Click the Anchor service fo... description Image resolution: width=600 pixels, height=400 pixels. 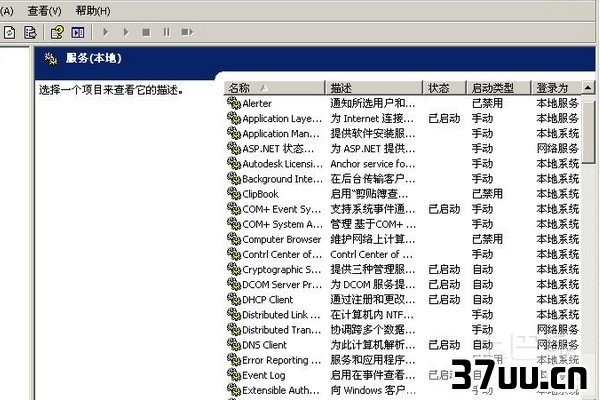point(373,164)
